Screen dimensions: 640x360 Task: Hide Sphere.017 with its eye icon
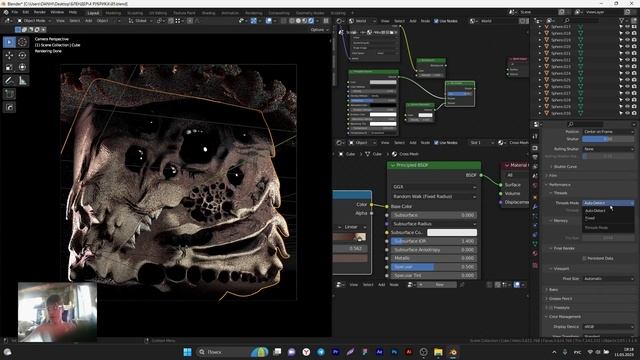tap(627, 27)
